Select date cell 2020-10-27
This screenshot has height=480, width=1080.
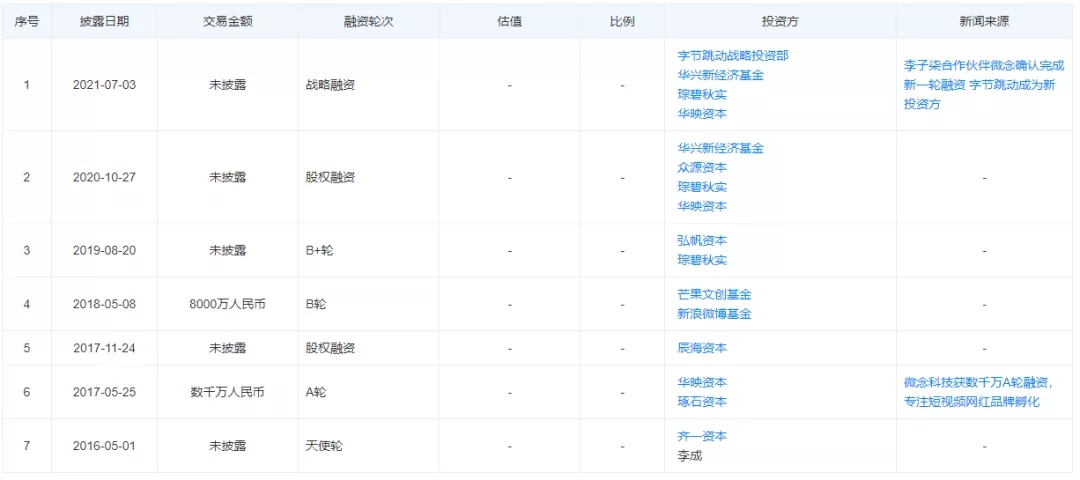(104, 177)
